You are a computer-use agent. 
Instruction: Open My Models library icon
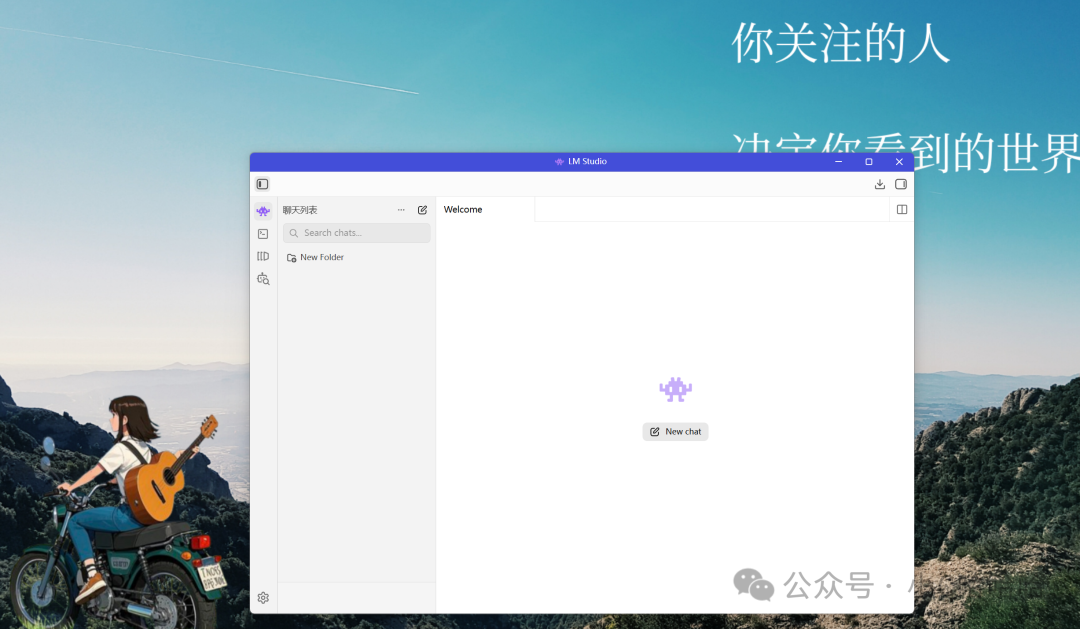coord(263,256)
